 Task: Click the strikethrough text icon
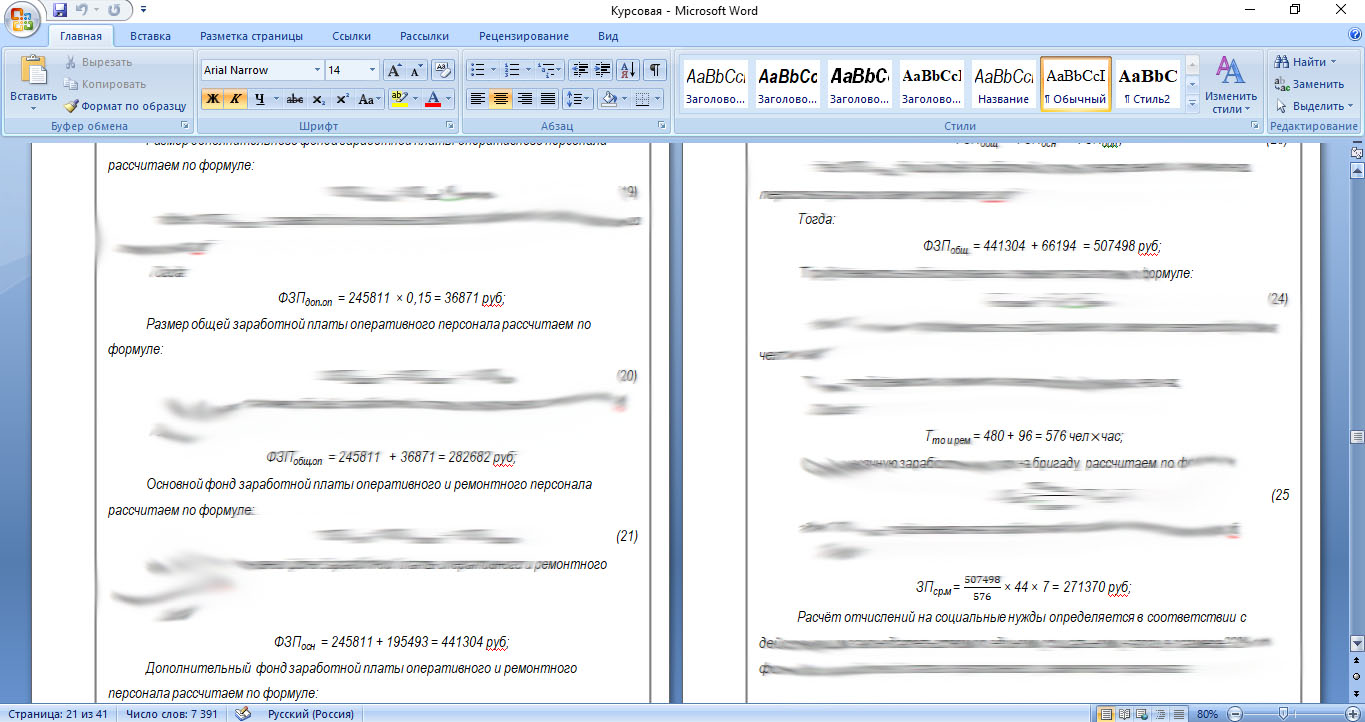294,99
